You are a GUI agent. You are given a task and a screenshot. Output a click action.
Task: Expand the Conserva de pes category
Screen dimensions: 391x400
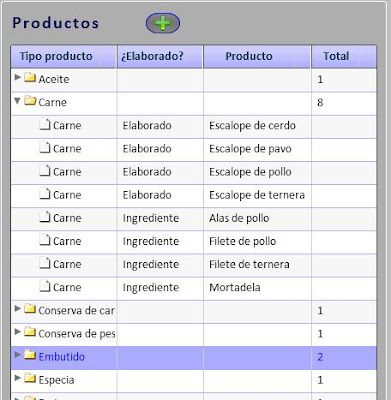coord(18,332)
